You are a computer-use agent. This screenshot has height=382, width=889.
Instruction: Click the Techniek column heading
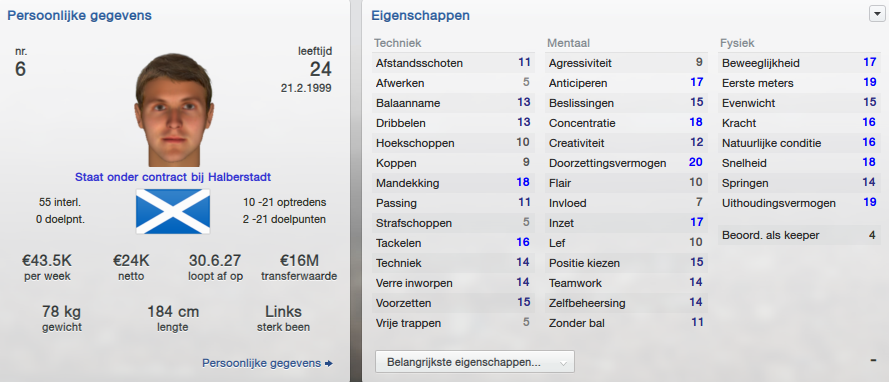tap(397, 43)
